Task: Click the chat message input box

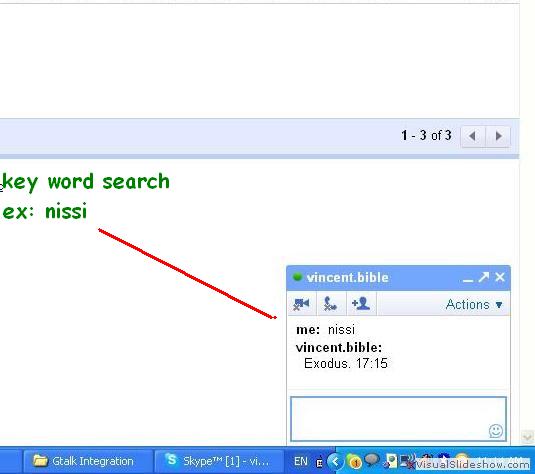Action: coord(398,419)
